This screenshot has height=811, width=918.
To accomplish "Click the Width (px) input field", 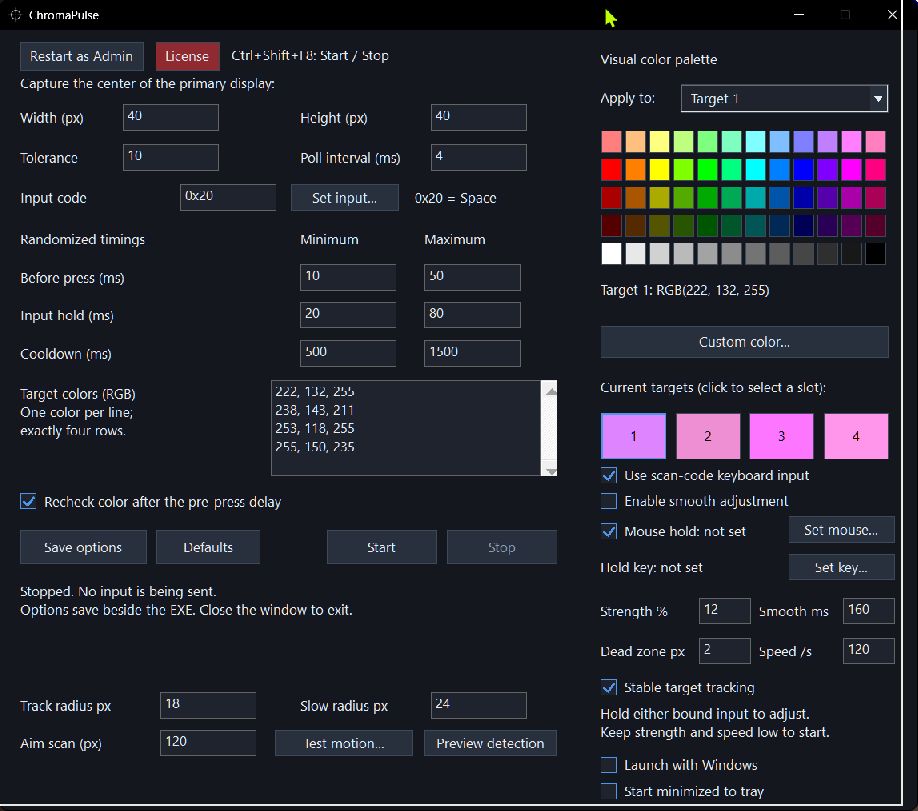I will [171, 117].
